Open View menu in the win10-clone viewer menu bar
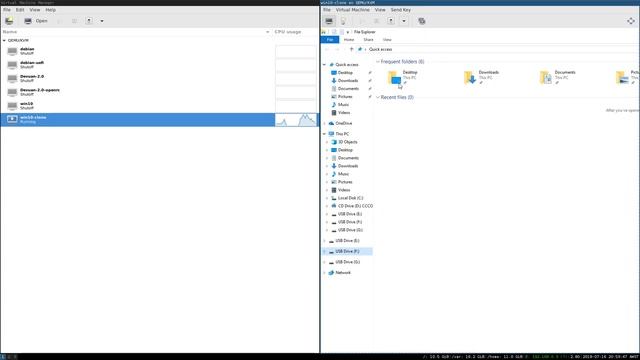Viewport: 640px width, 360px height. tap(380, 10)
